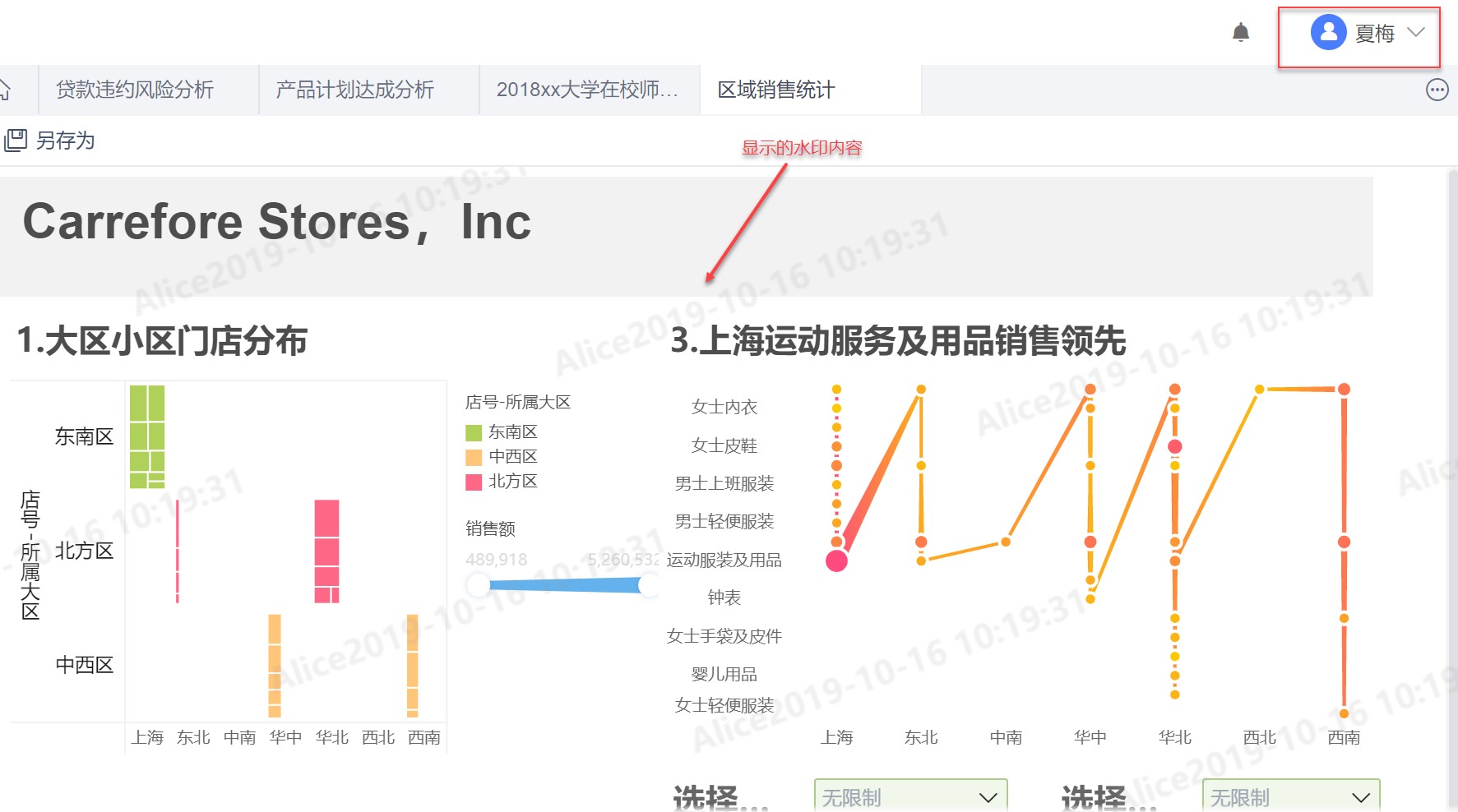Click the '男士轻便服装' category label
This screenshot has width=1458, height=812.
724,521
